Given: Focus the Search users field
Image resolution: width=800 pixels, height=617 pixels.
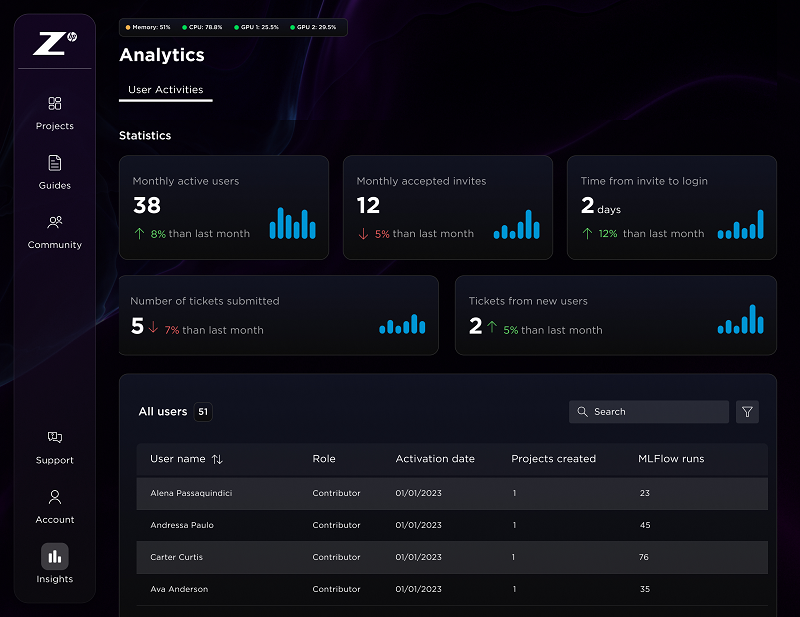Looking at the screenshot, I should [648, 412].
